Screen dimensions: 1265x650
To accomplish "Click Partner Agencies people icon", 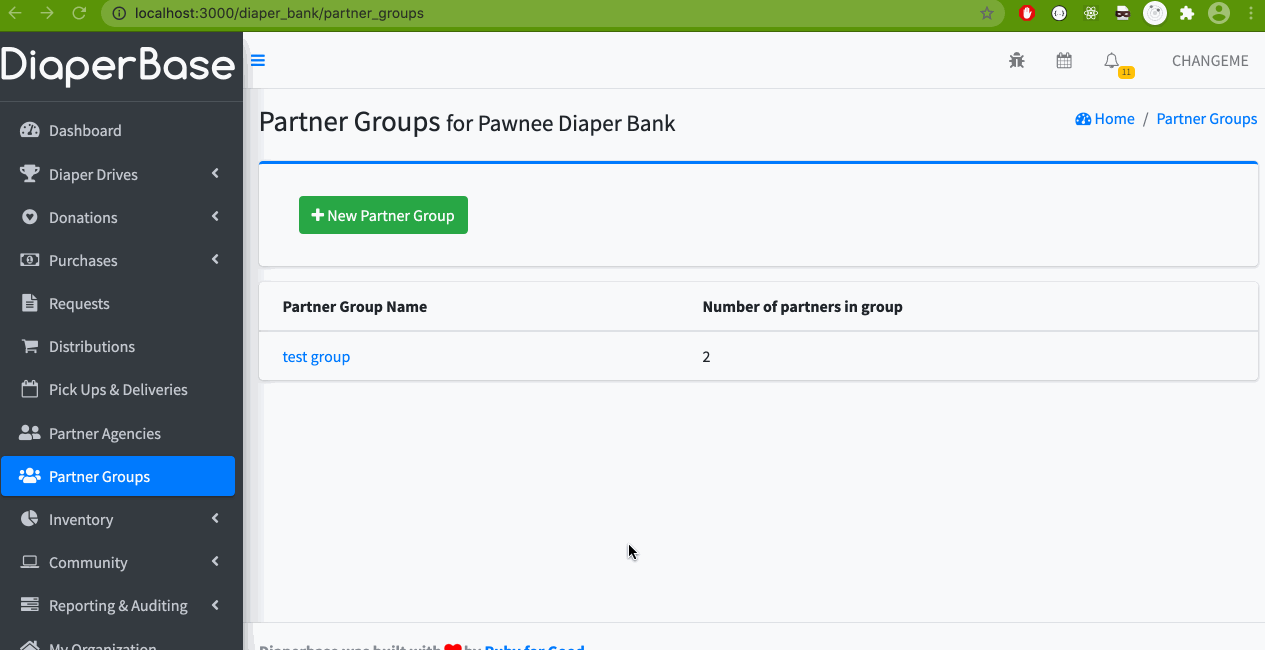I will pyautogui.click(x=30, y=433).
